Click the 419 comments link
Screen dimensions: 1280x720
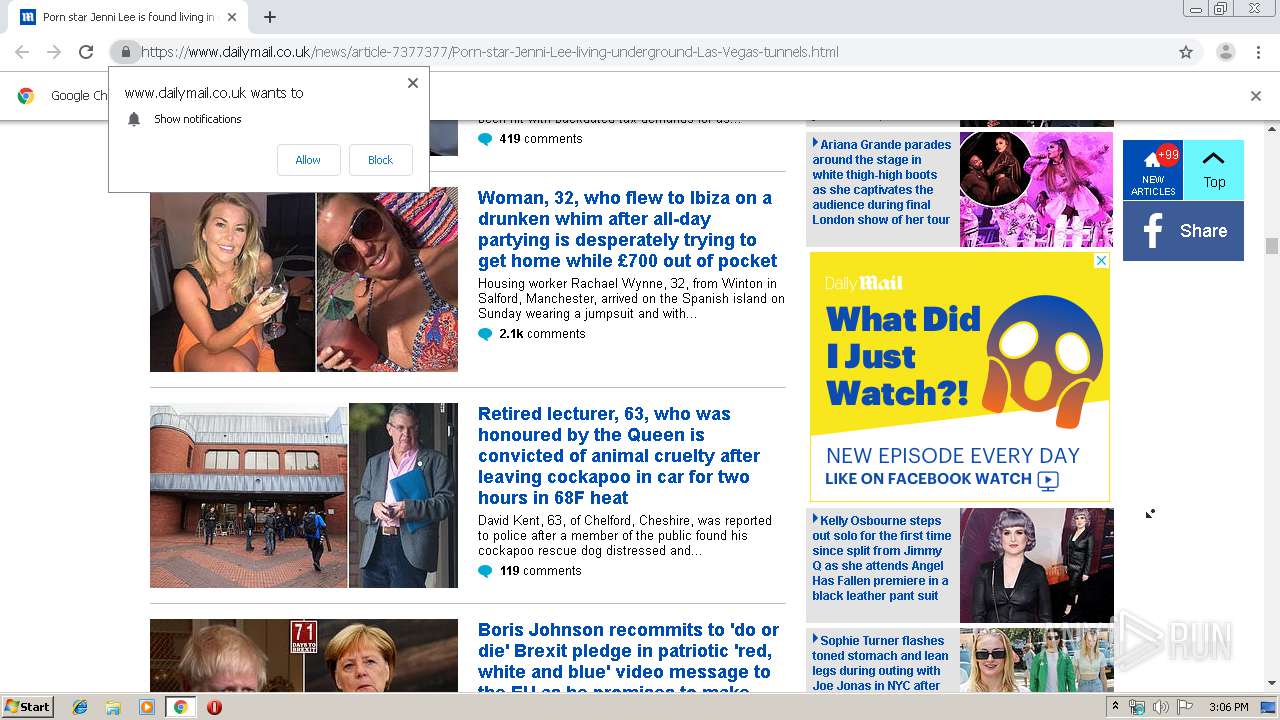(540, 139)
